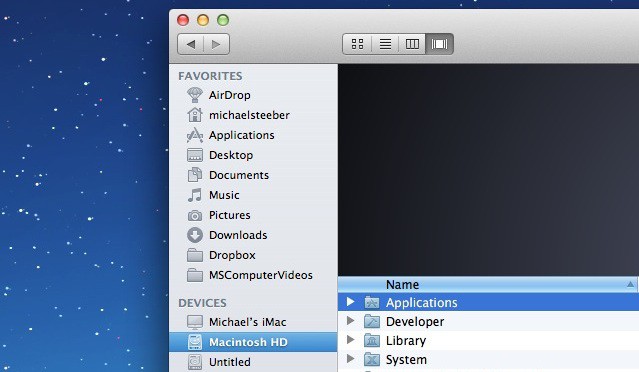The image size is (639, 372).
Task: Select Developer name in file list
Action: [x=415, y=322]
